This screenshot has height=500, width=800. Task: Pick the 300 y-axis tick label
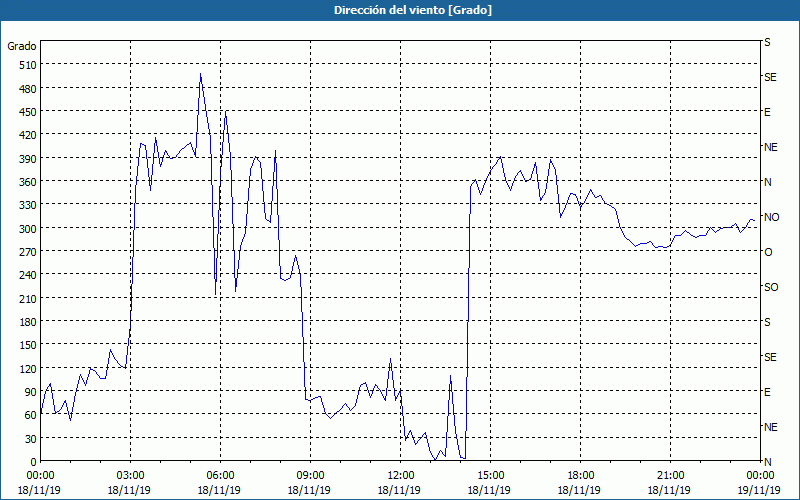28,228
